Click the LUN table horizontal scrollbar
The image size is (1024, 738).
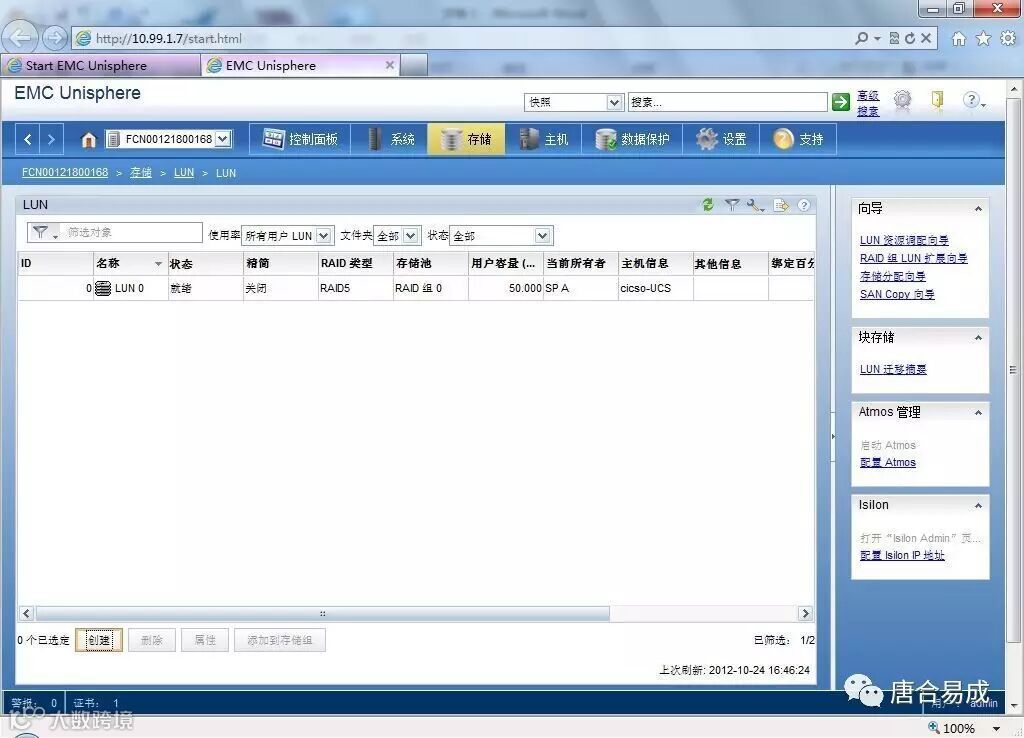tap(323, 613)
